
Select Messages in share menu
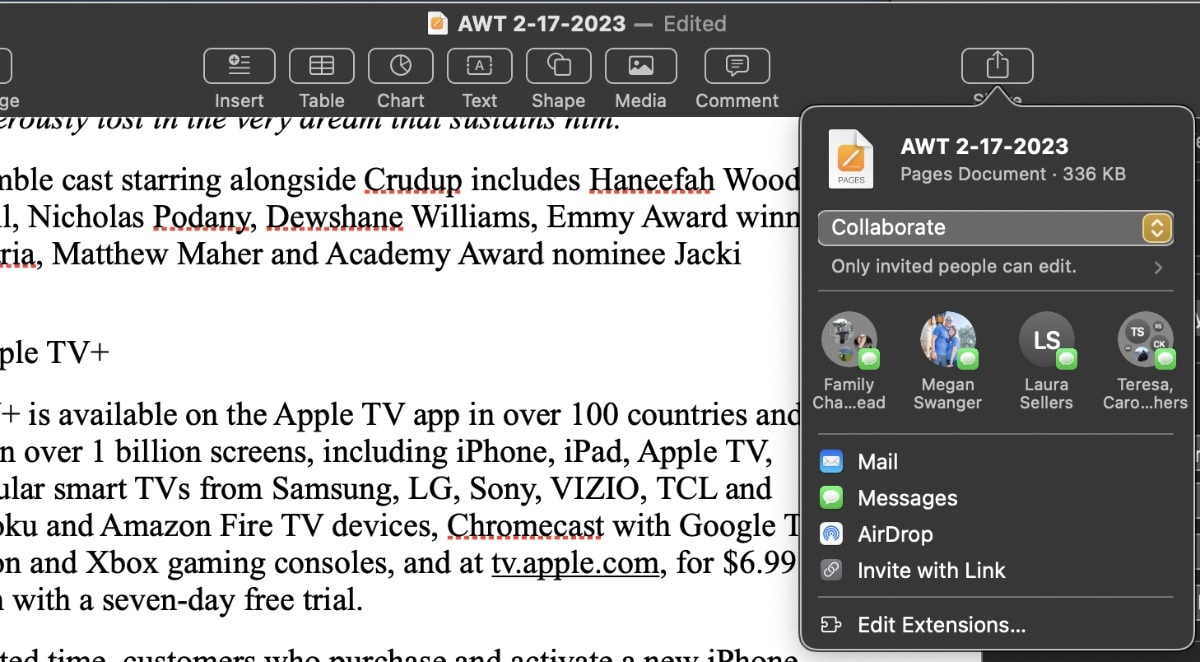pos(906,498)
